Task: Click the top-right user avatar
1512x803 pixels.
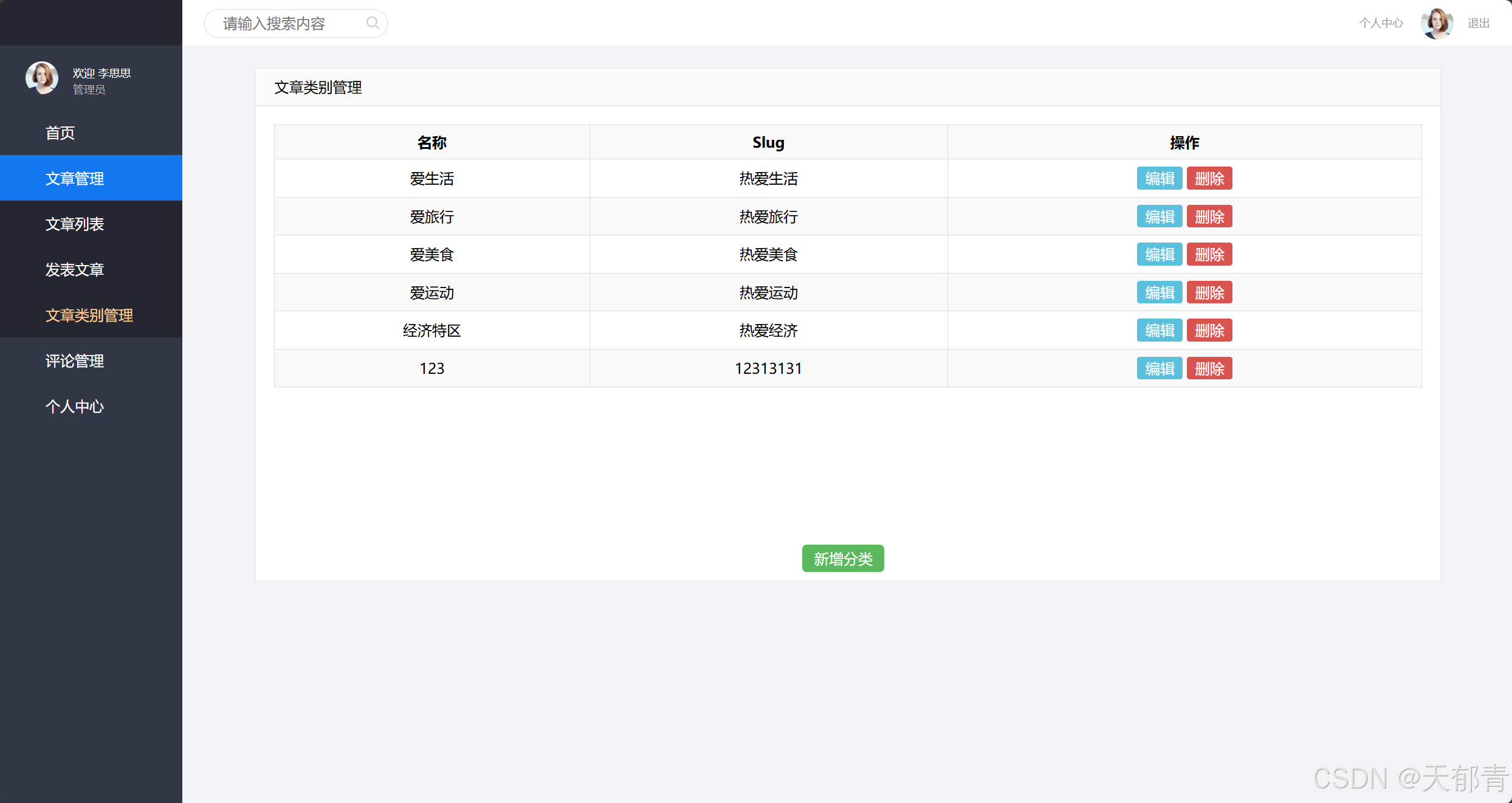Action: 1437,23
